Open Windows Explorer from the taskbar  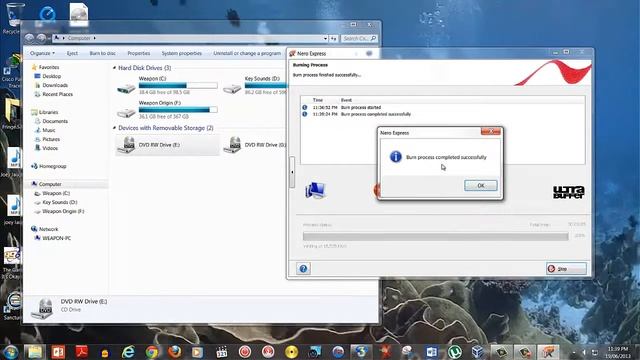35,351
